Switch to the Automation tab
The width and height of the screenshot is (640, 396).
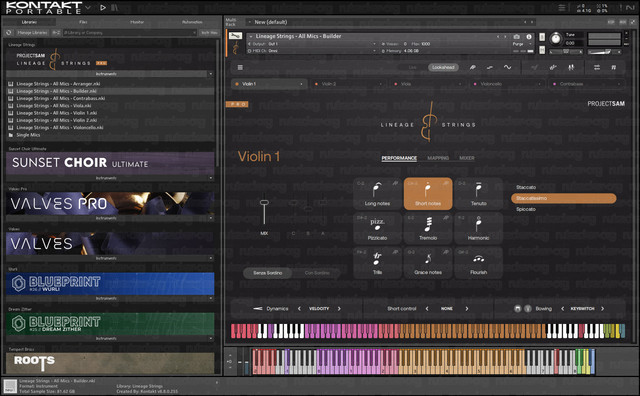192,22
